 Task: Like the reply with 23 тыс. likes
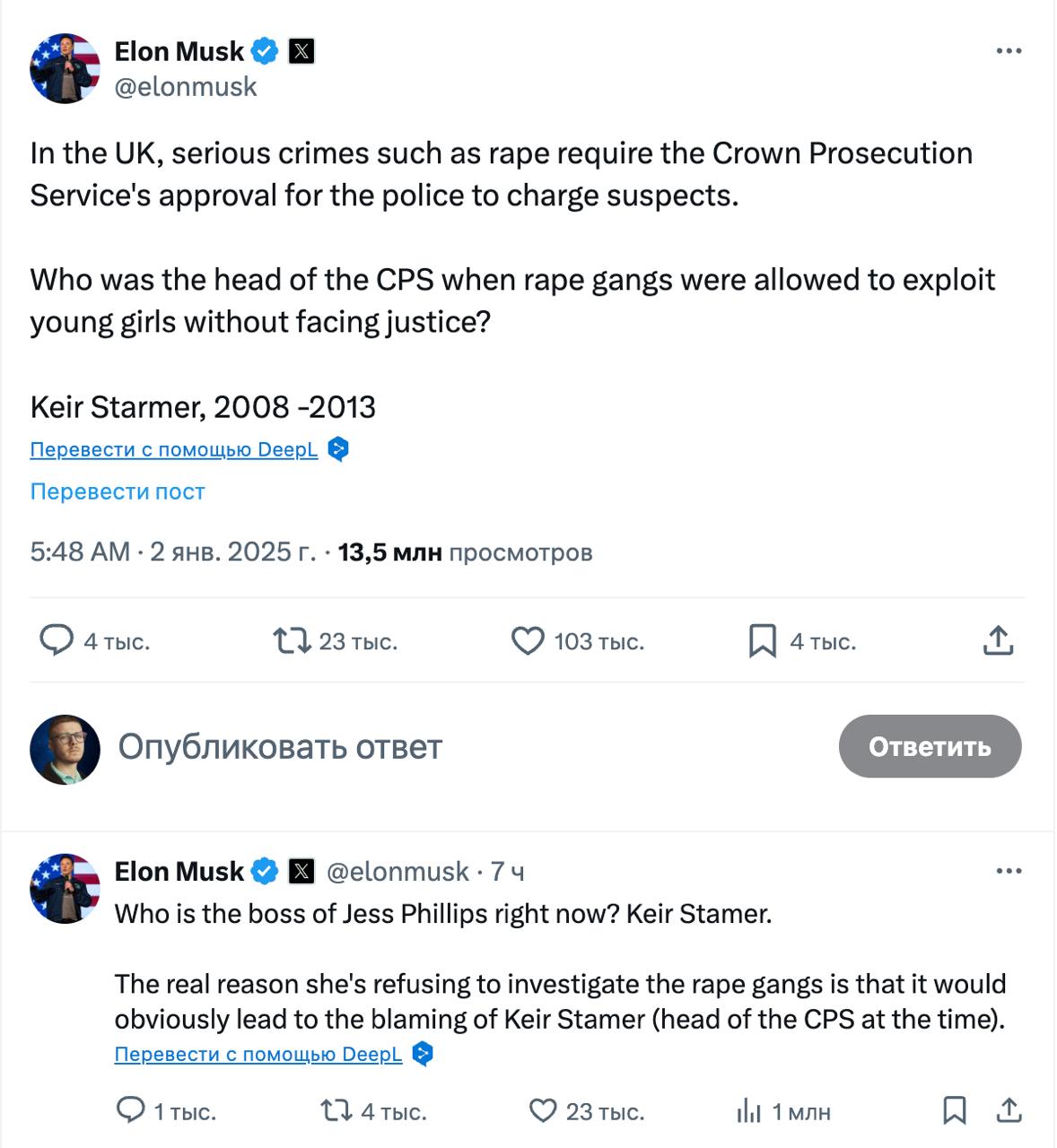point(543,1111)
